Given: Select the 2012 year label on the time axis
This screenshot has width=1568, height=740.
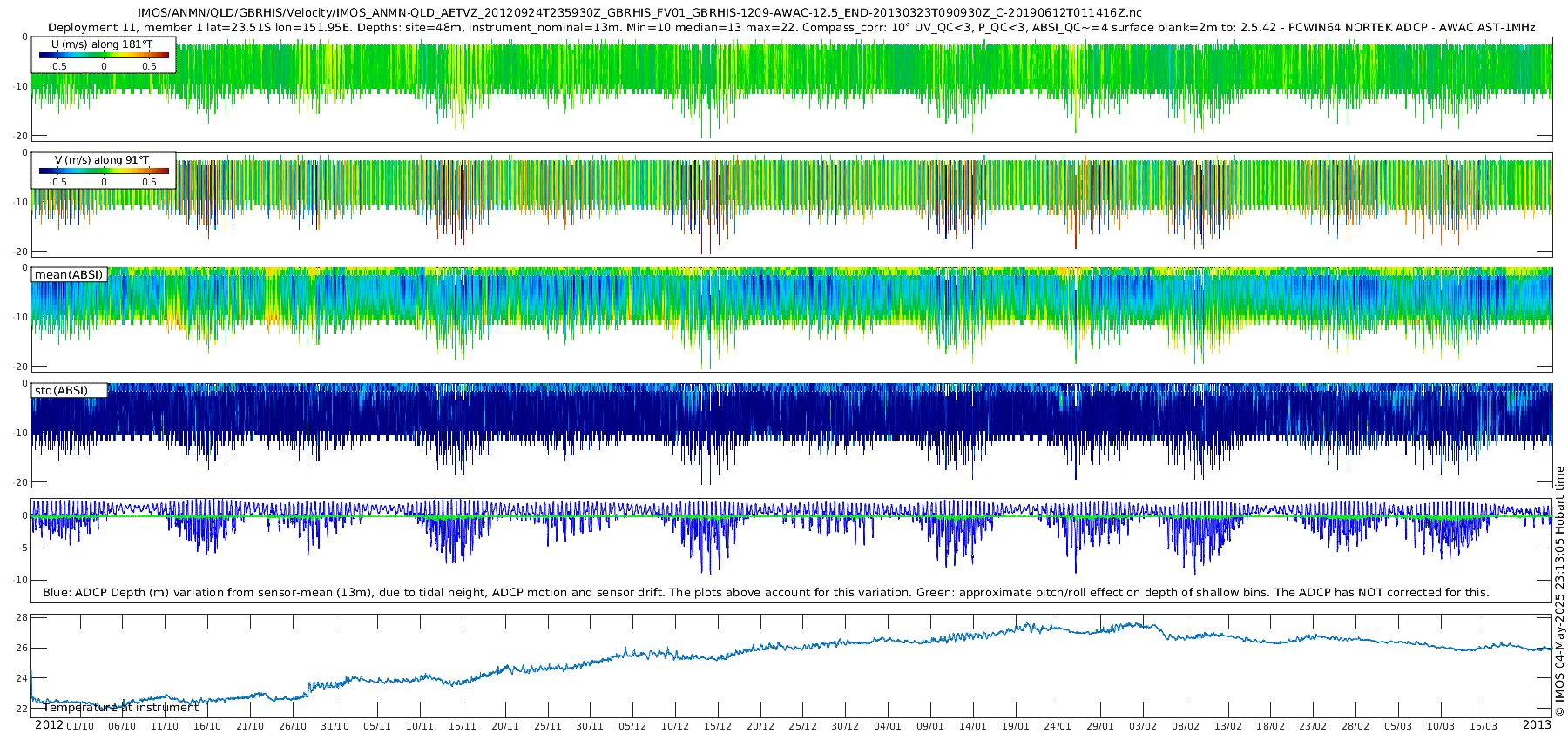Looking at the screenshot, I should (49, 725).
